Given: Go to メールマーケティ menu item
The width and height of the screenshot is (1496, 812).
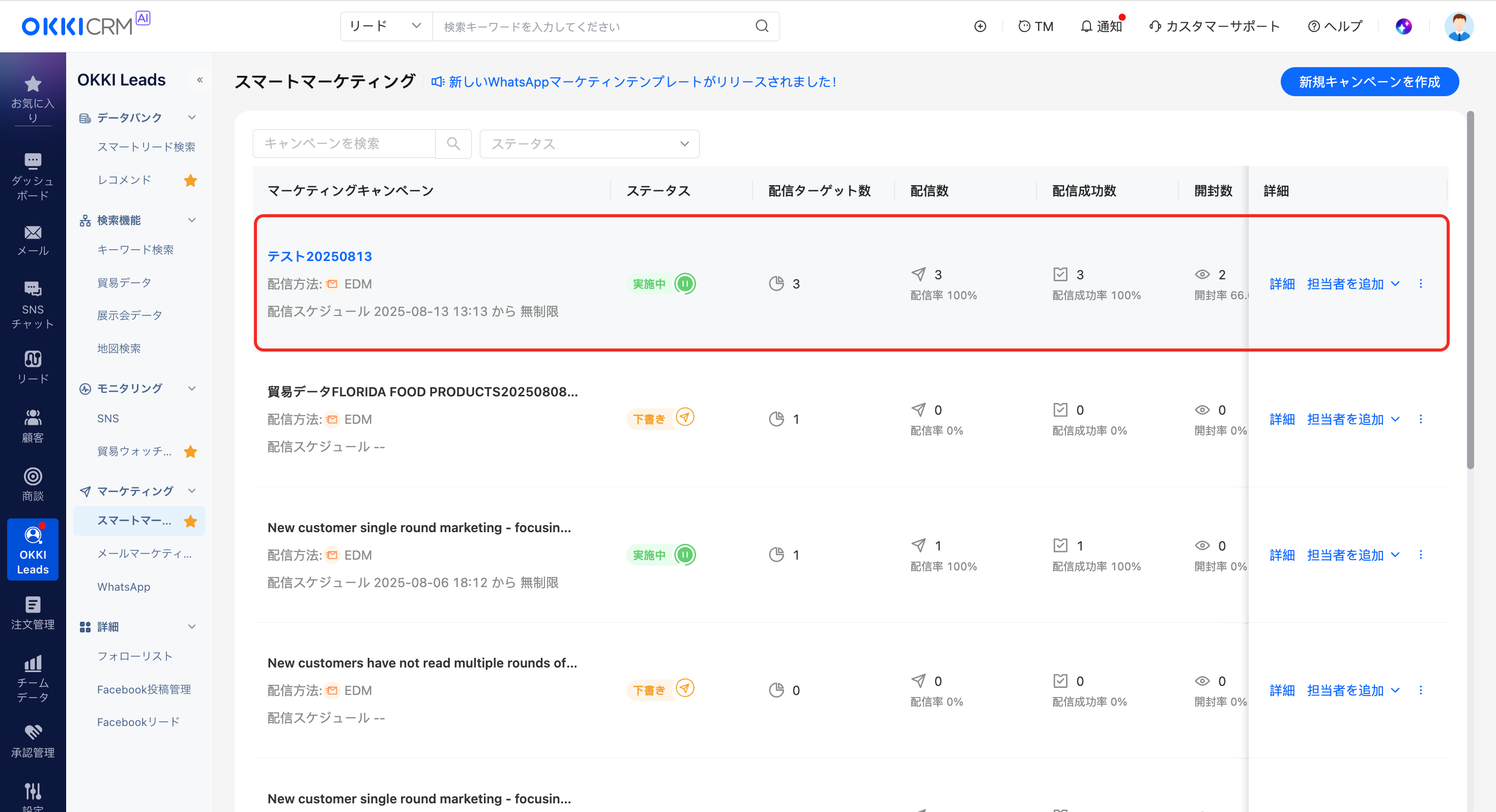Looking at the screenshot, I should (144, 554).
